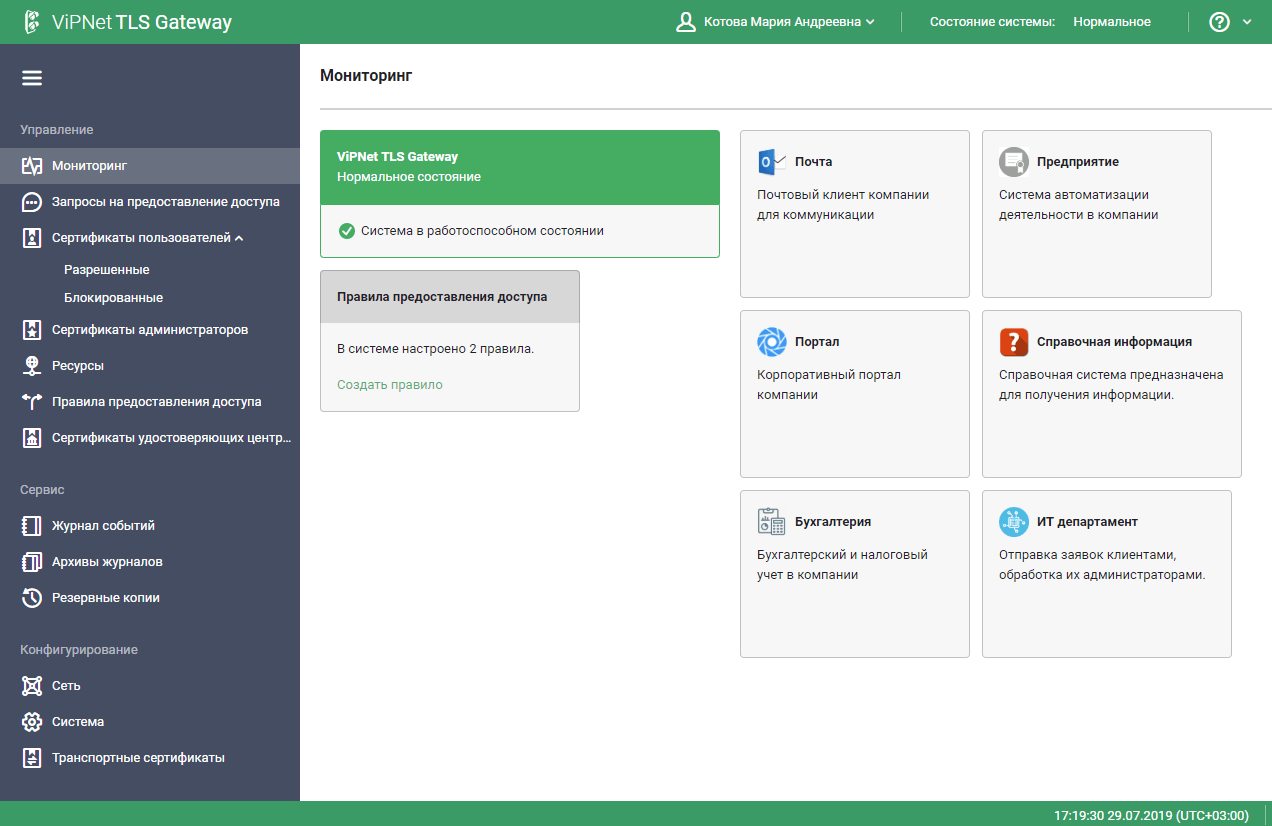Expand the help menu chevron
Image resolution: width=1272 pixels, height=826 pixels.
tap(1247, 22)
